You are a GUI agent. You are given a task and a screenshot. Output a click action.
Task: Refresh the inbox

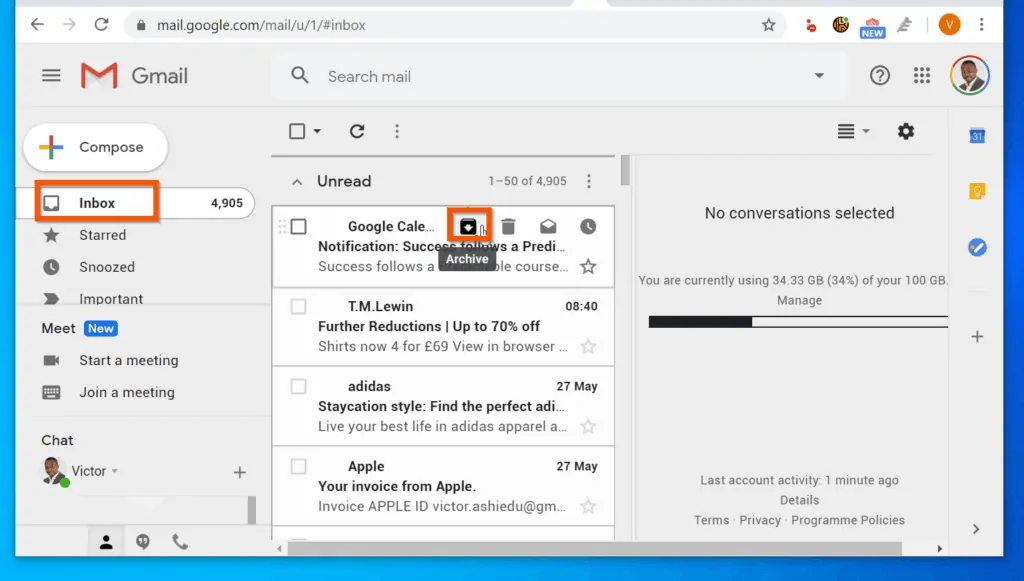coord(357,131)
